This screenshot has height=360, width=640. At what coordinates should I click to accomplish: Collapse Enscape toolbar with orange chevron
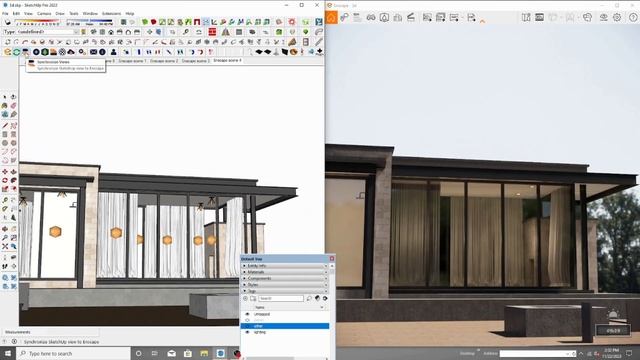pos(482,21)
